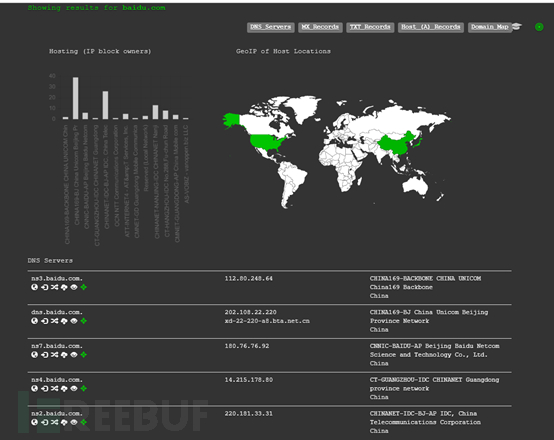Click the globe icon under ns7.baidu.com
This screenshot has width=554, height=440.
[34, 354]
